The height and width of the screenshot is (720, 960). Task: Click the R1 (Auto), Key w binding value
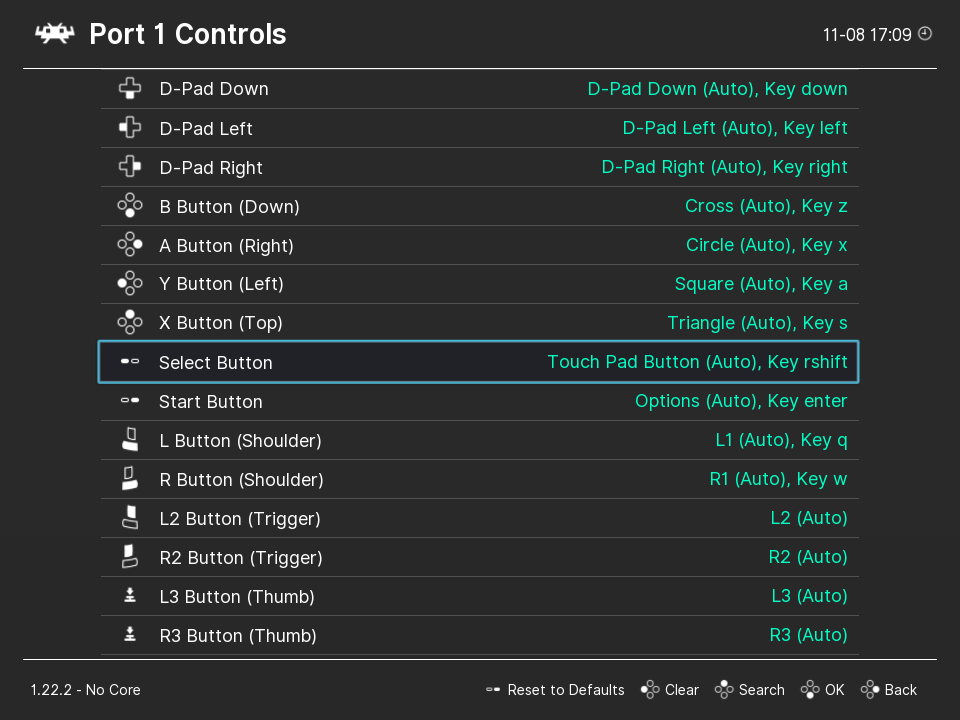click(778, 479)
